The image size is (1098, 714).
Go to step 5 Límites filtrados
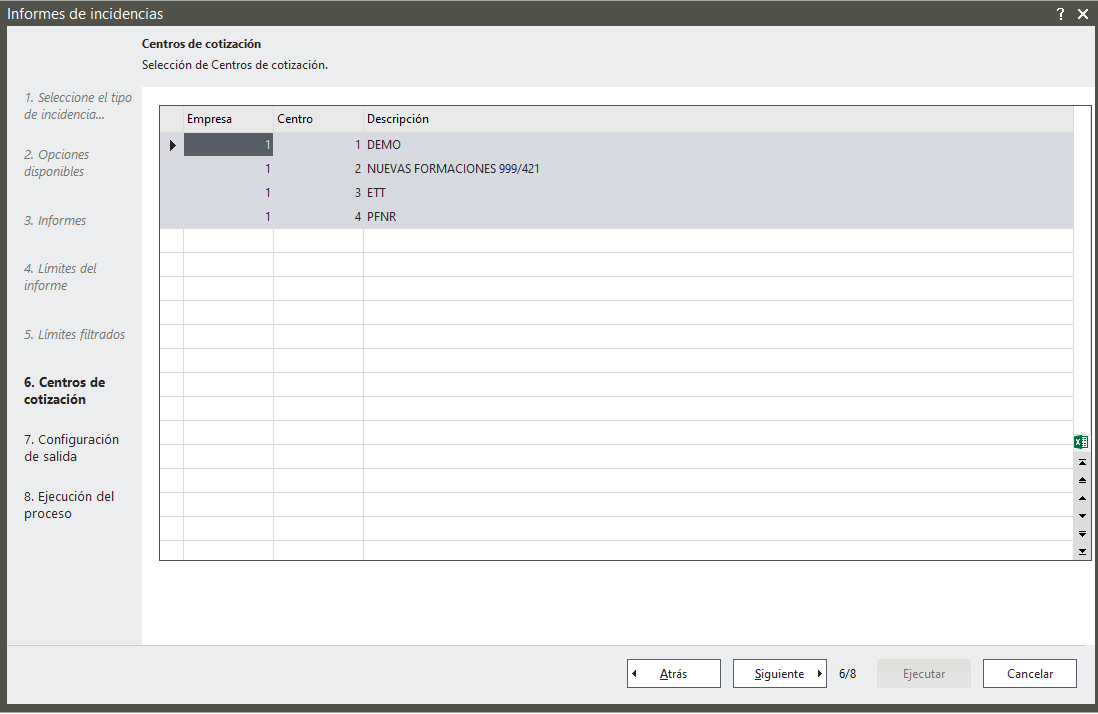[x=74, y=335]
